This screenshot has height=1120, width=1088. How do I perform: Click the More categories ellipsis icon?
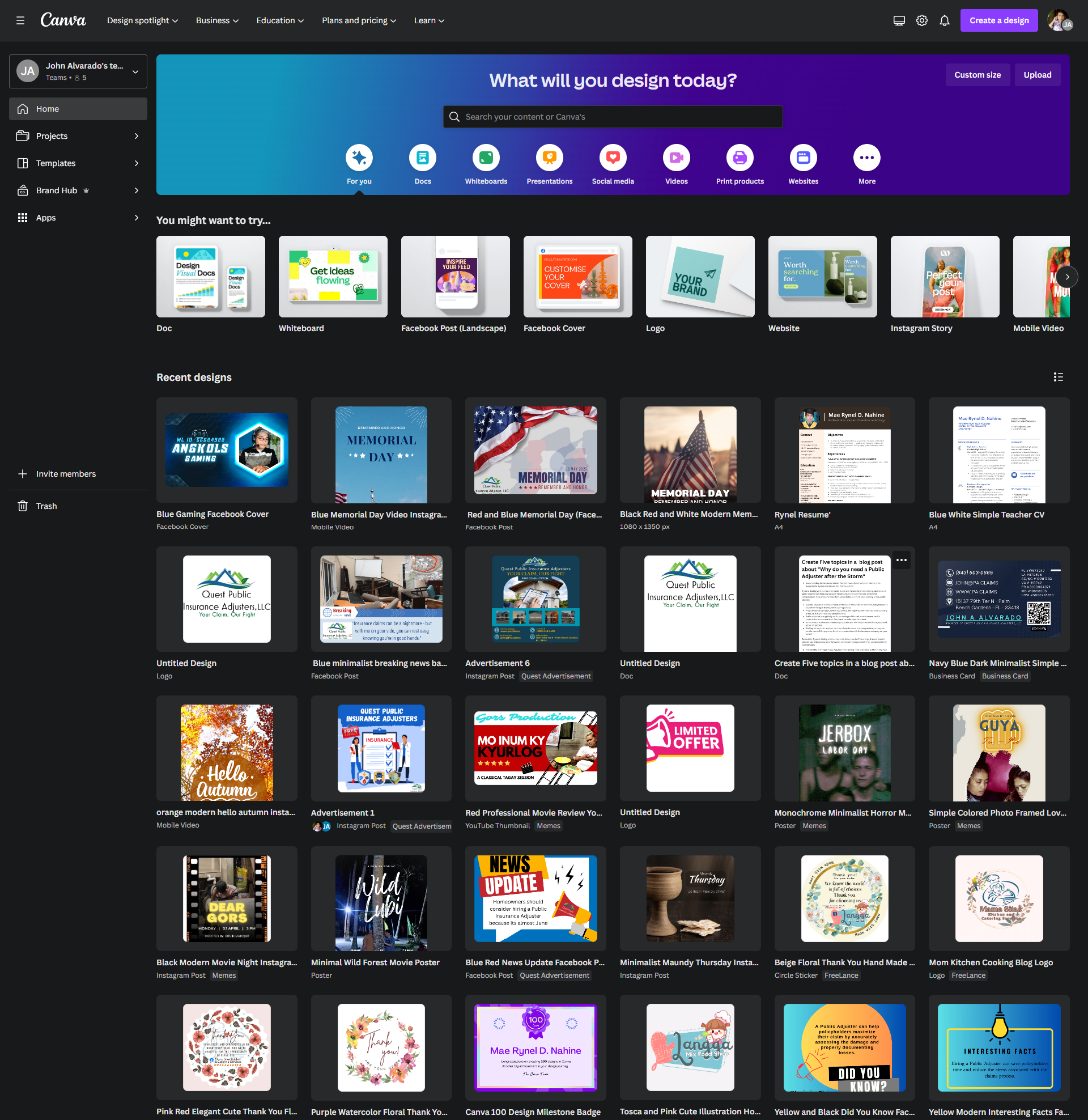point(866,158)
